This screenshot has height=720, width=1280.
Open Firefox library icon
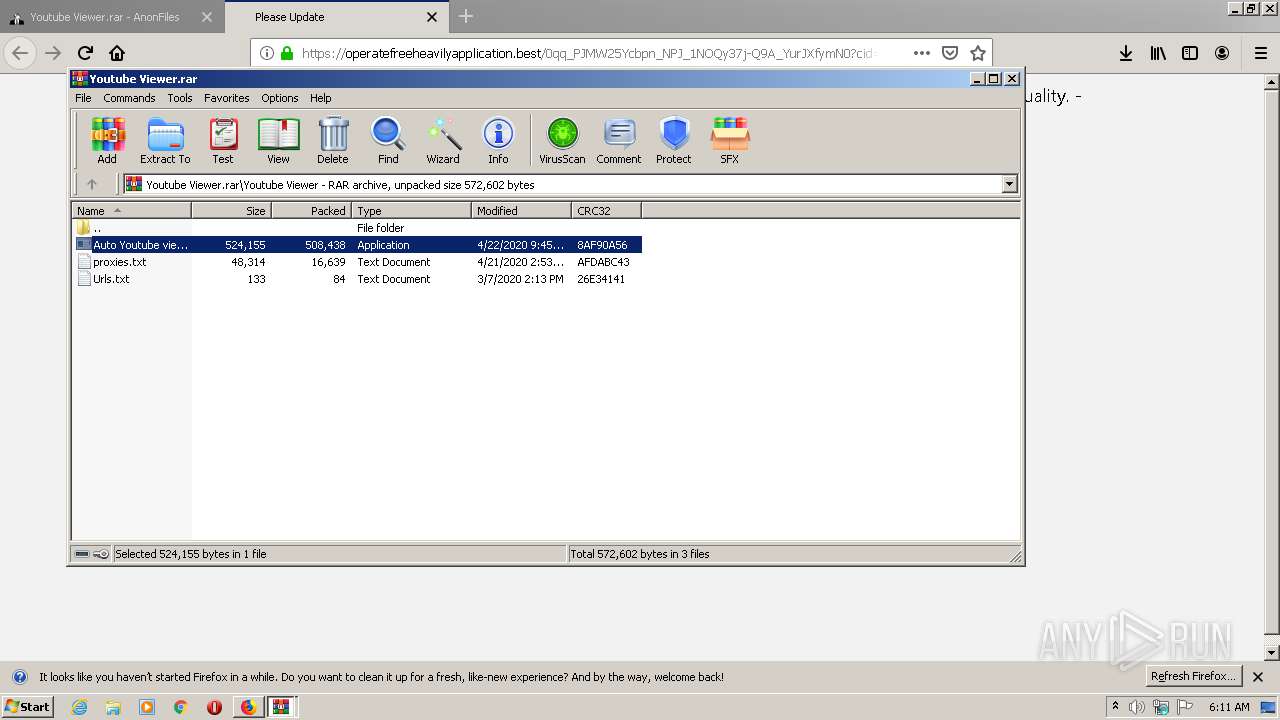(x=1158, y=53)
